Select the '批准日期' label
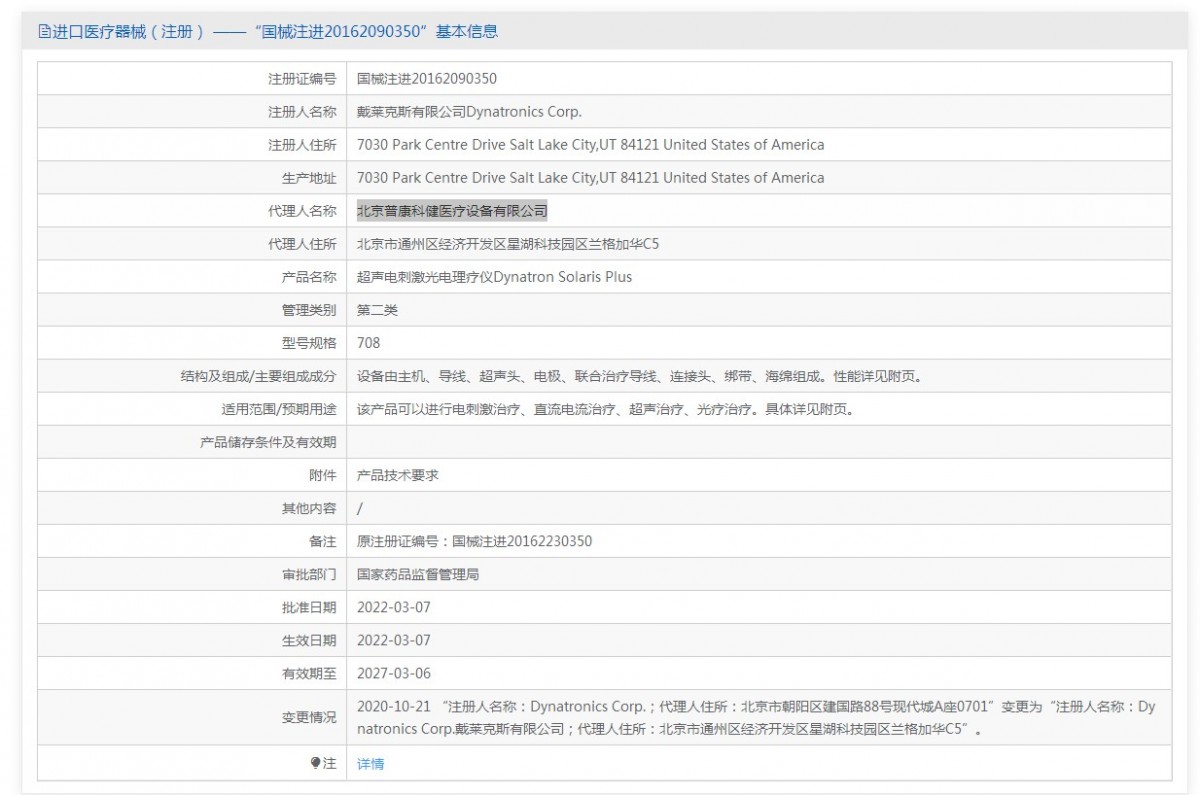Screen dimensions: 1200x795 (309, 607)
